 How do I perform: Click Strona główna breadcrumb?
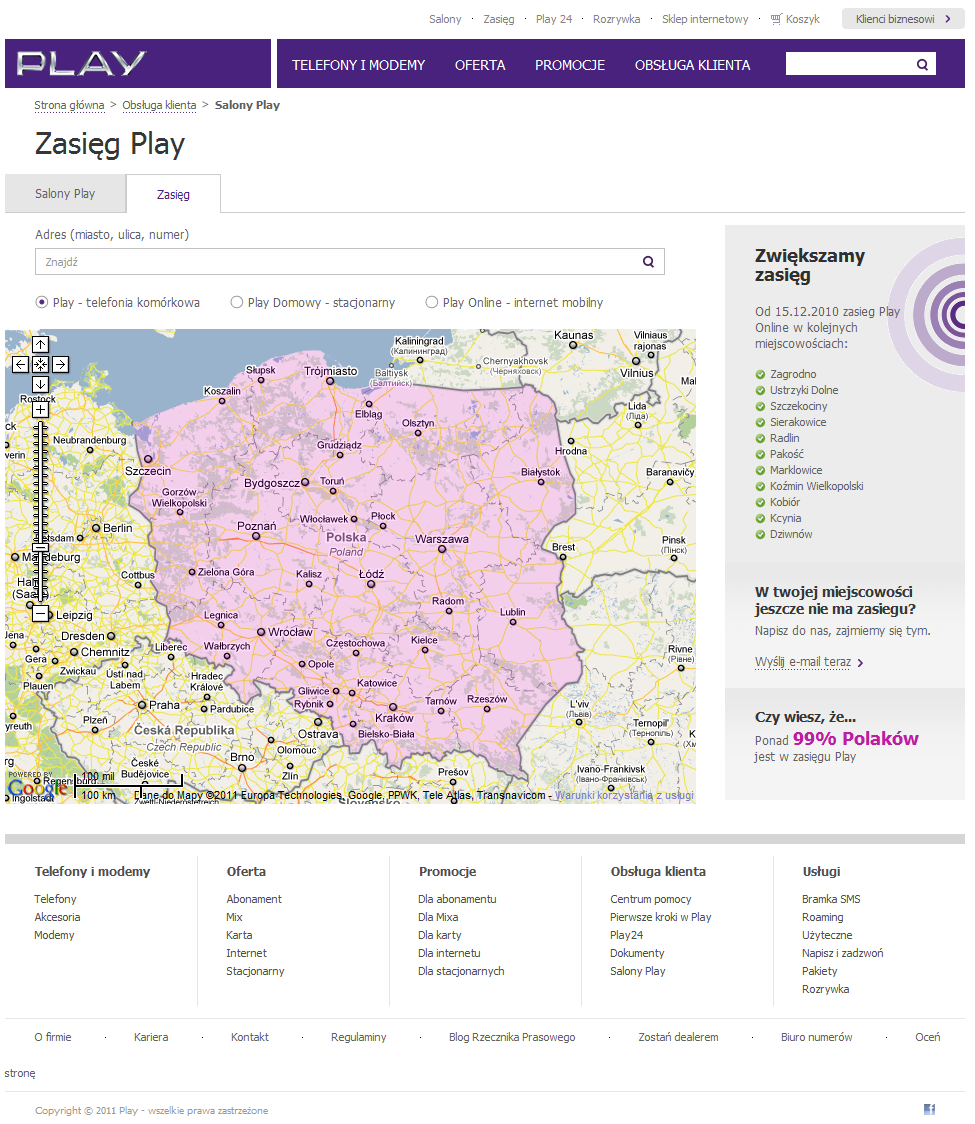[70, 105]
